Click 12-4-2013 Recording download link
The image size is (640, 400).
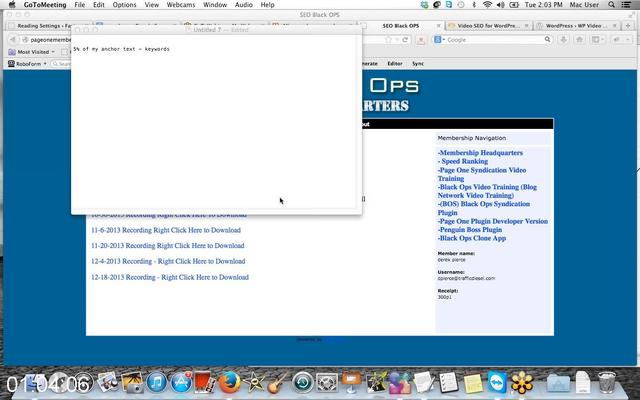[x=168, y=261]
